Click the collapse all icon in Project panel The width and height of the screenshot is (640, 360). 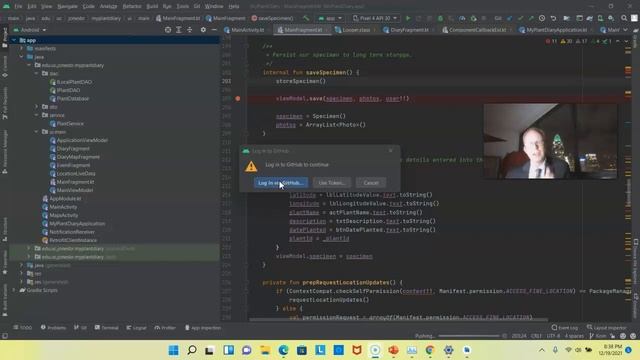click(190, 30)
